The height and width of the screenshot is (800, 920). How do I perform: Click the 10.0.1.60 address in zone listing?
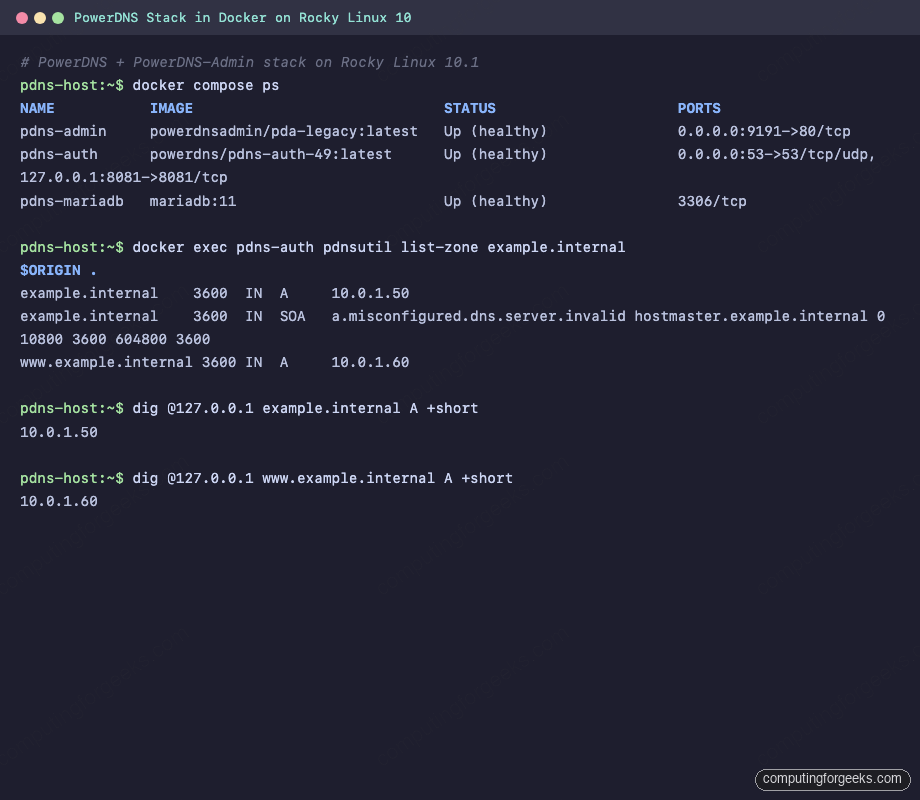370,362
